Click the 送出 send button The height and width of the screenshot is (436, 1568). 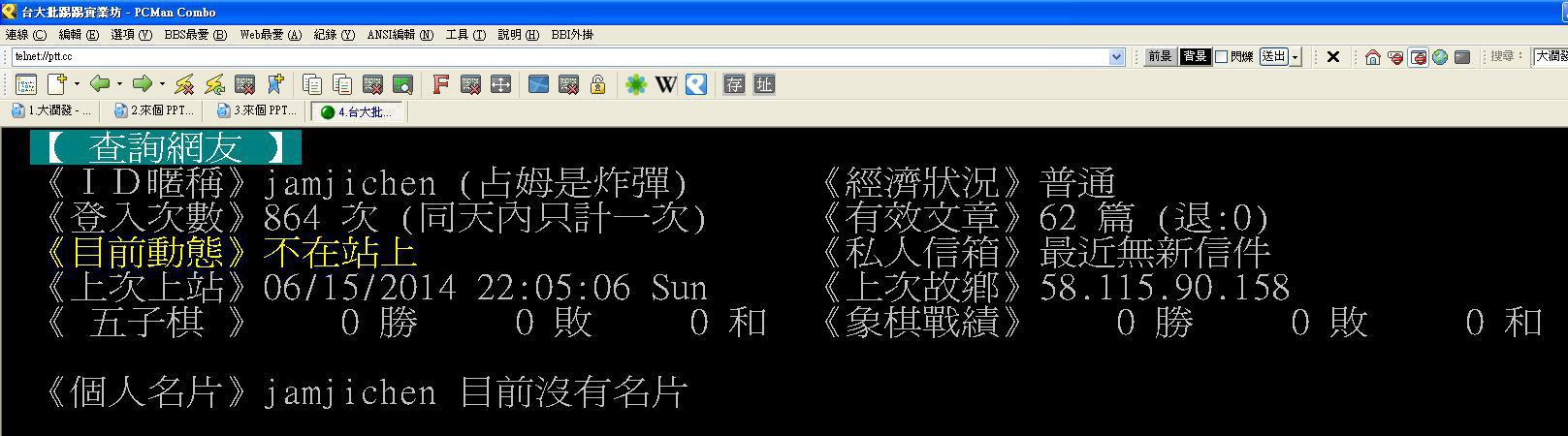[1273, 57]
